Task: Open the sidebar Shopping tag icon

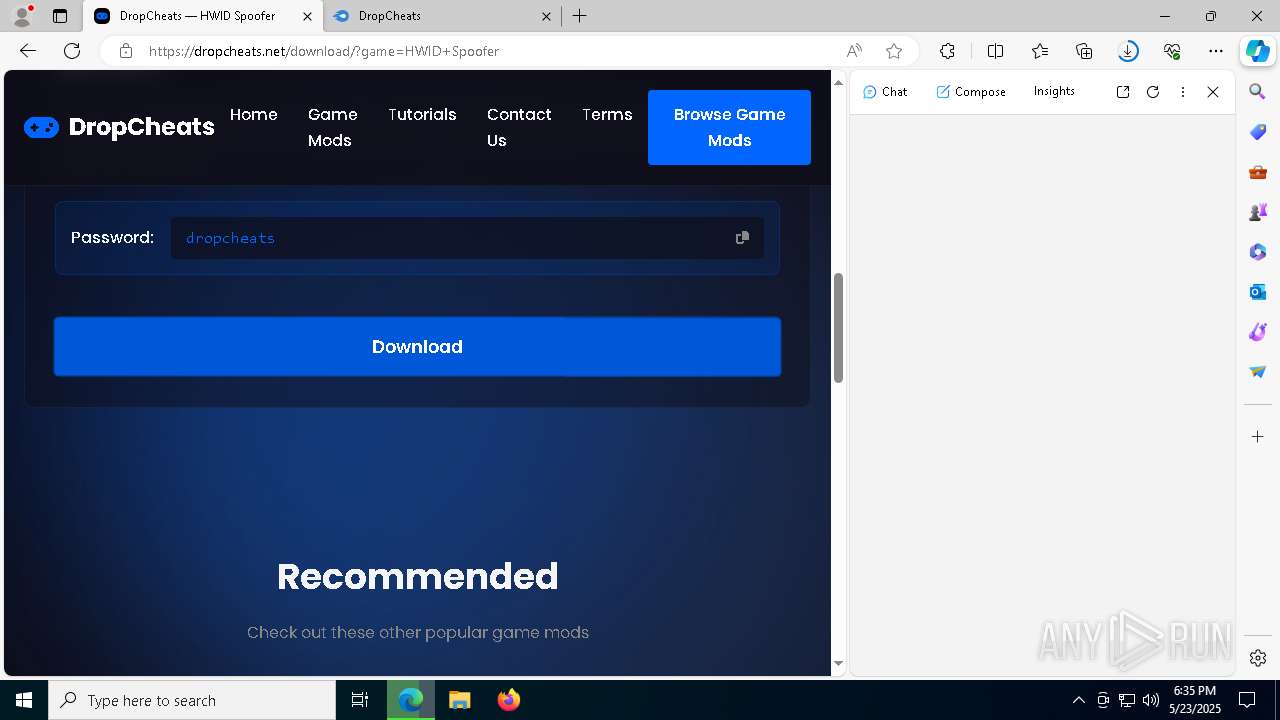Action: [x=1258, y=132]
